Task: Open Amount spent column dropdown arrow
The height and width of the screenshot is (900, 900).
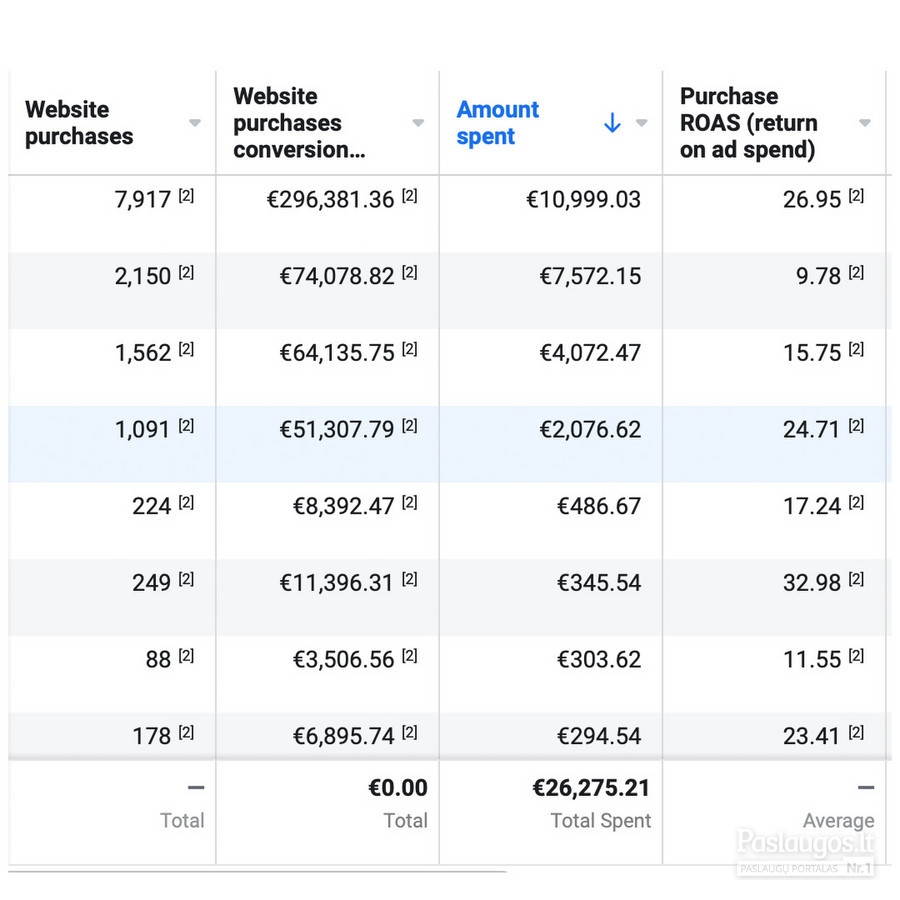Action: [x=642, y=123]
